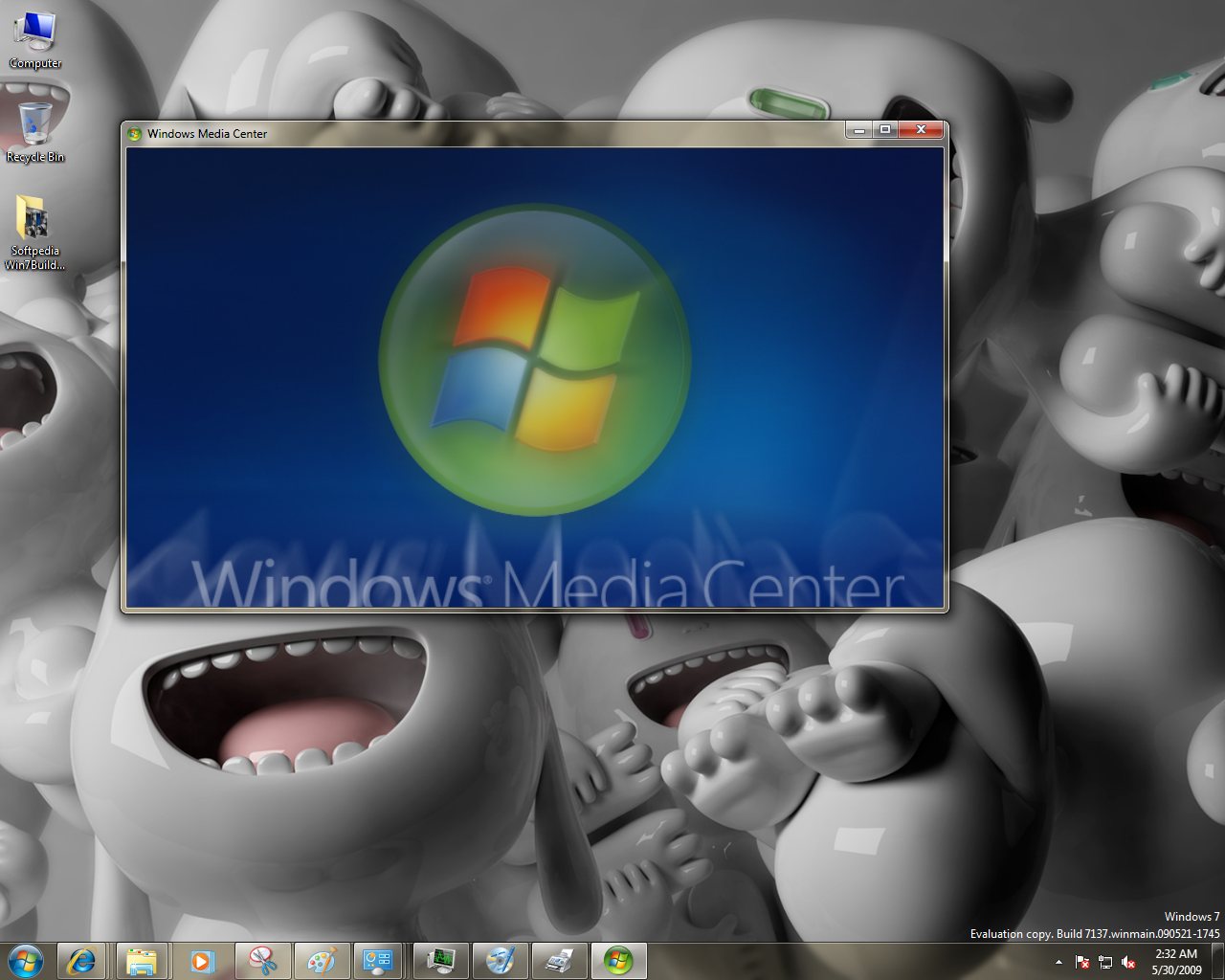Viewport: 1225px width, 980px height.
Task: Open the Snipping Tool scissors icon
Action: [x=261, y=961]
